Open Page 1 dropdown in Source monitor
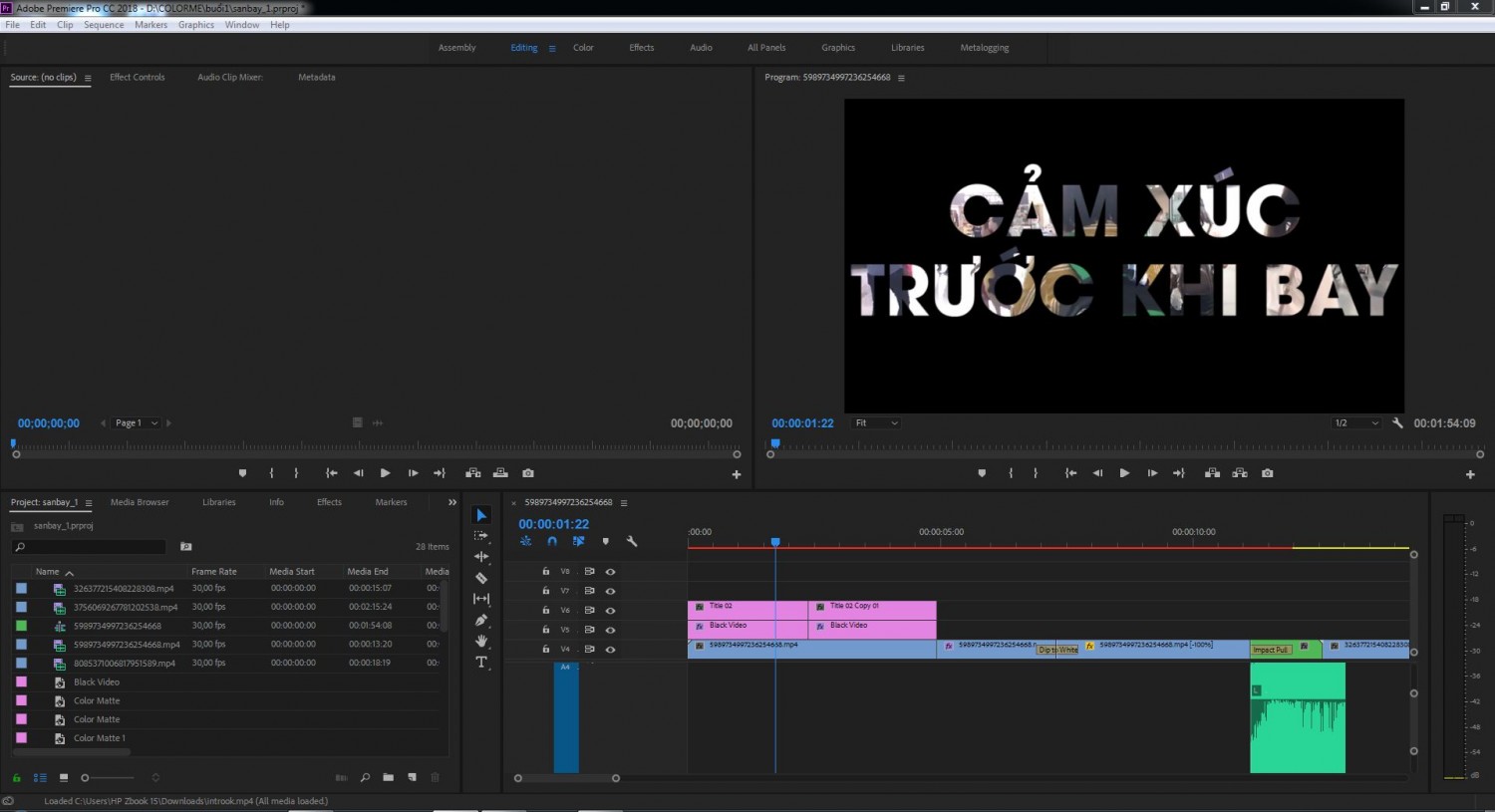Viewport: 1495px width, 812px height. pyautogui.click(x=137, y=423)
